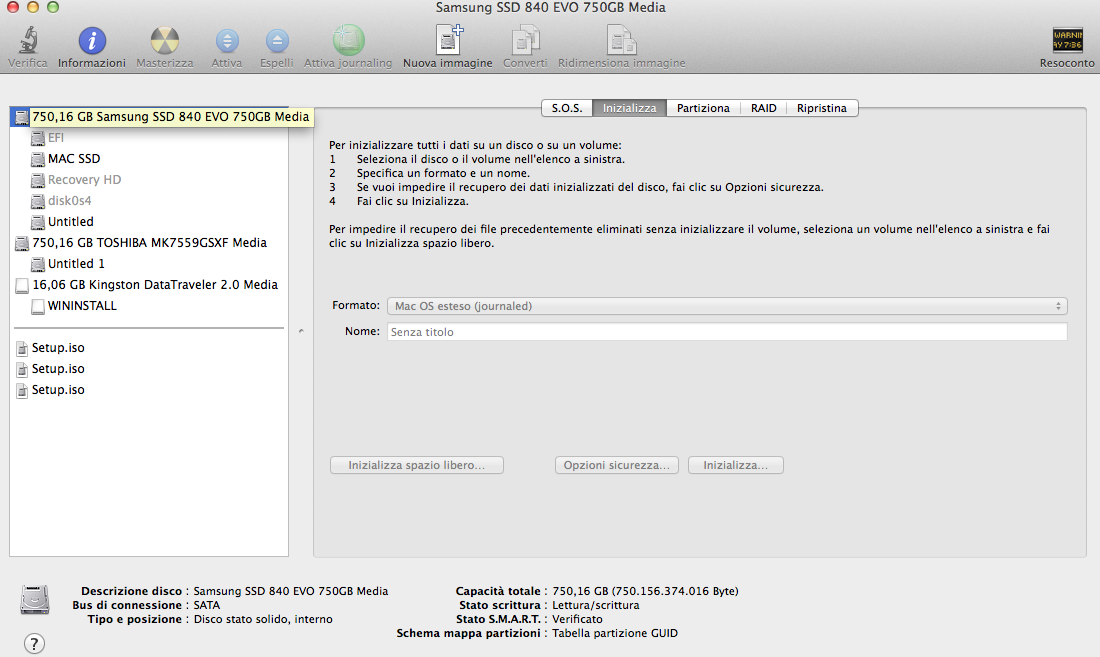Image resolution: width=1100 pixels, height=657 pixels.
Task: Select the second Setup.iso image
Action: tap(58, 370)
